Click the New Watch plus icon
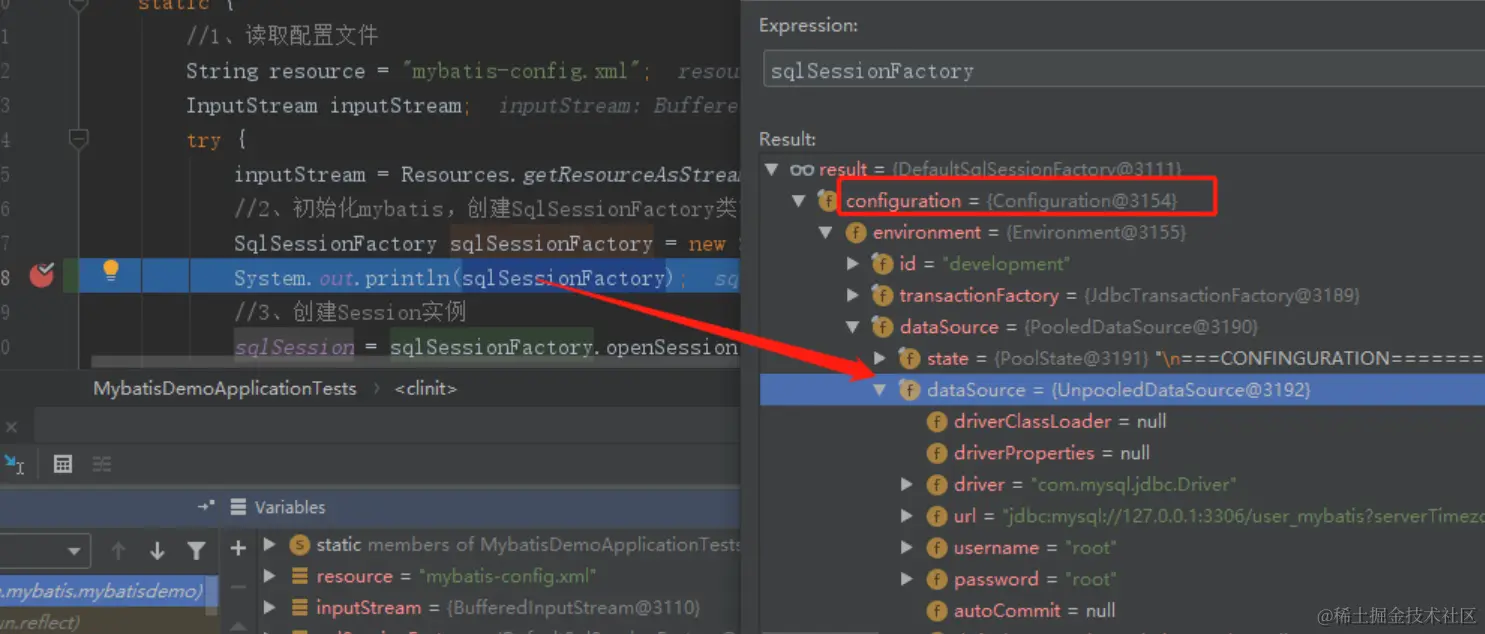 [238, 548]
